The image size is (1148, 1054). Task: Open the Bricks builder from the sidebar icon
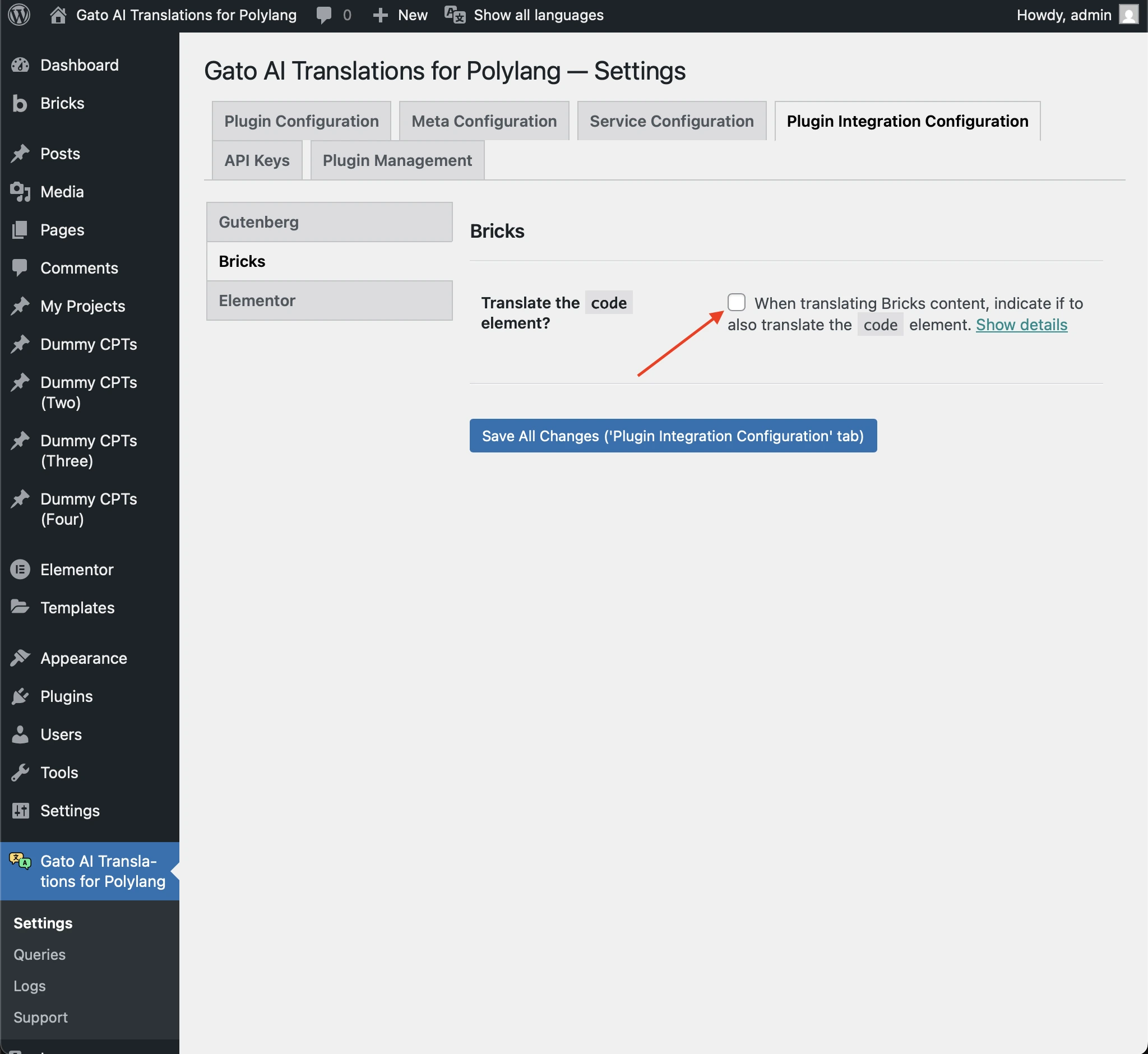pyautogui.click(x=20, y=103)
